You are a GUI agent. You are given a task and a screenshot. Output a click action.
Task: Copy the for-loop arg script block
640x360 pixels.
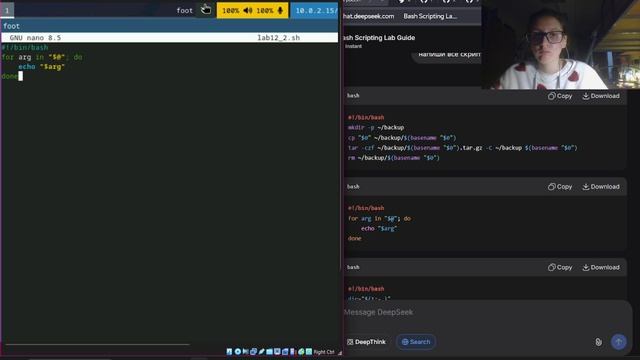pyautogui.click(x=560, y=187)
